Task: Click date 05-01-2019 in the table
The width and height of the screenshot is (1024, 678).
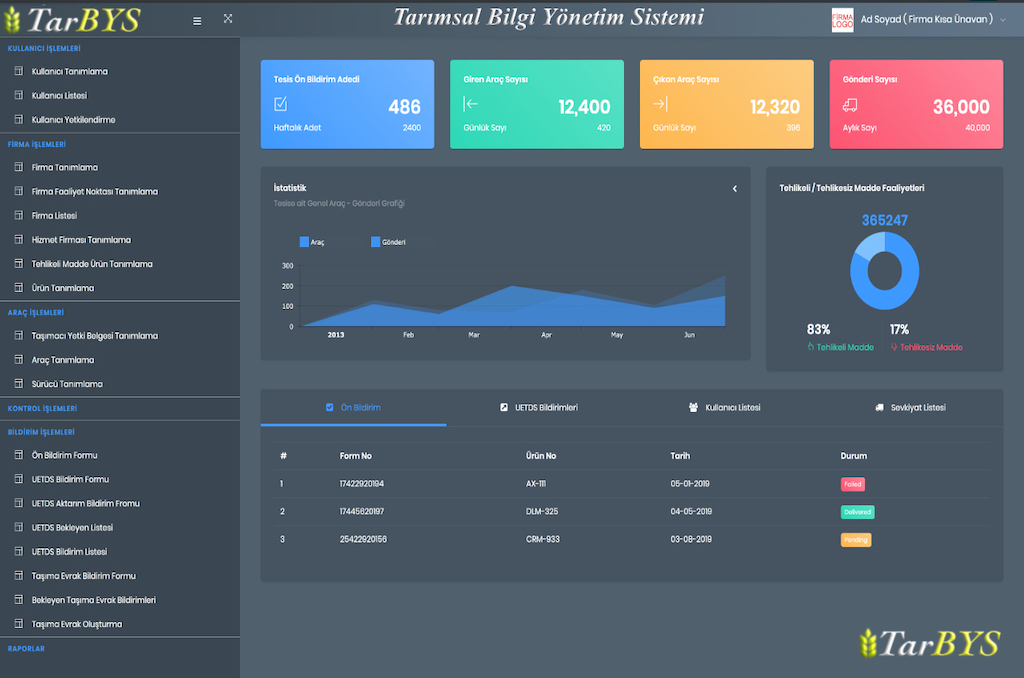Action: (690, 484)
